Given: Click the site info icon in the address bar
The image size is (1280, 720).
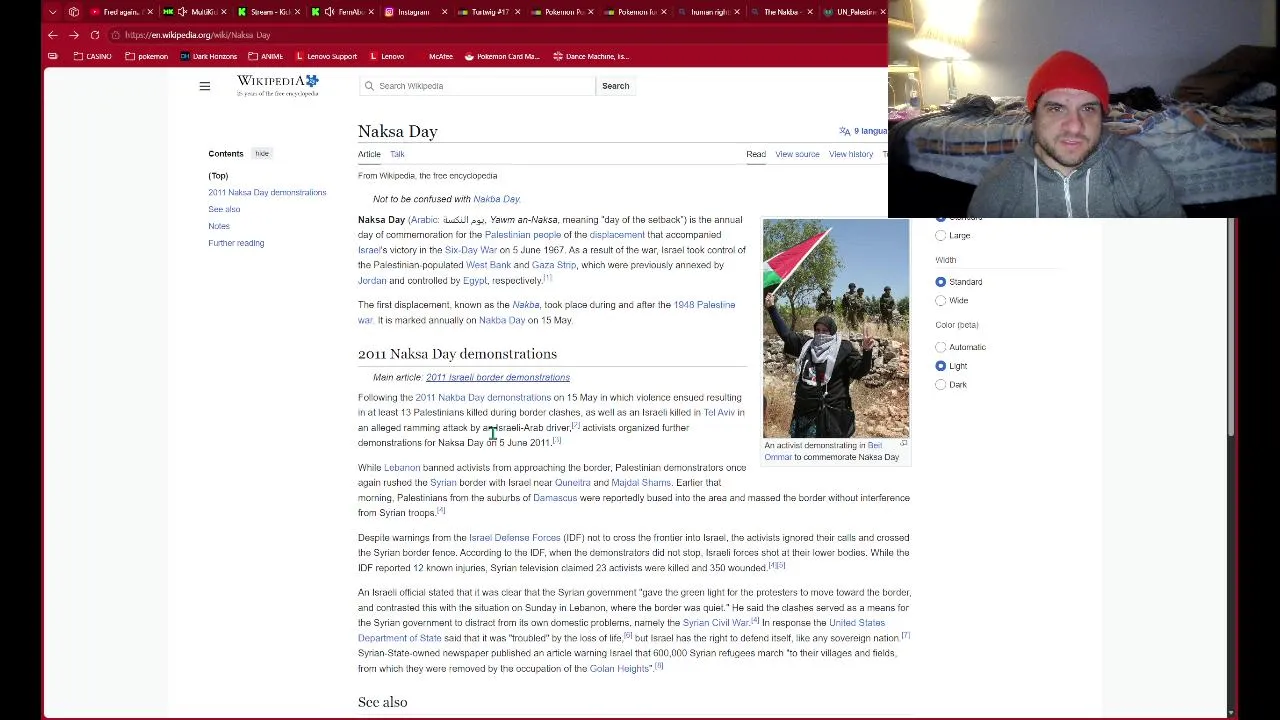Looking at the screenshot, I should pyautogui.click(x=116, y=35).
